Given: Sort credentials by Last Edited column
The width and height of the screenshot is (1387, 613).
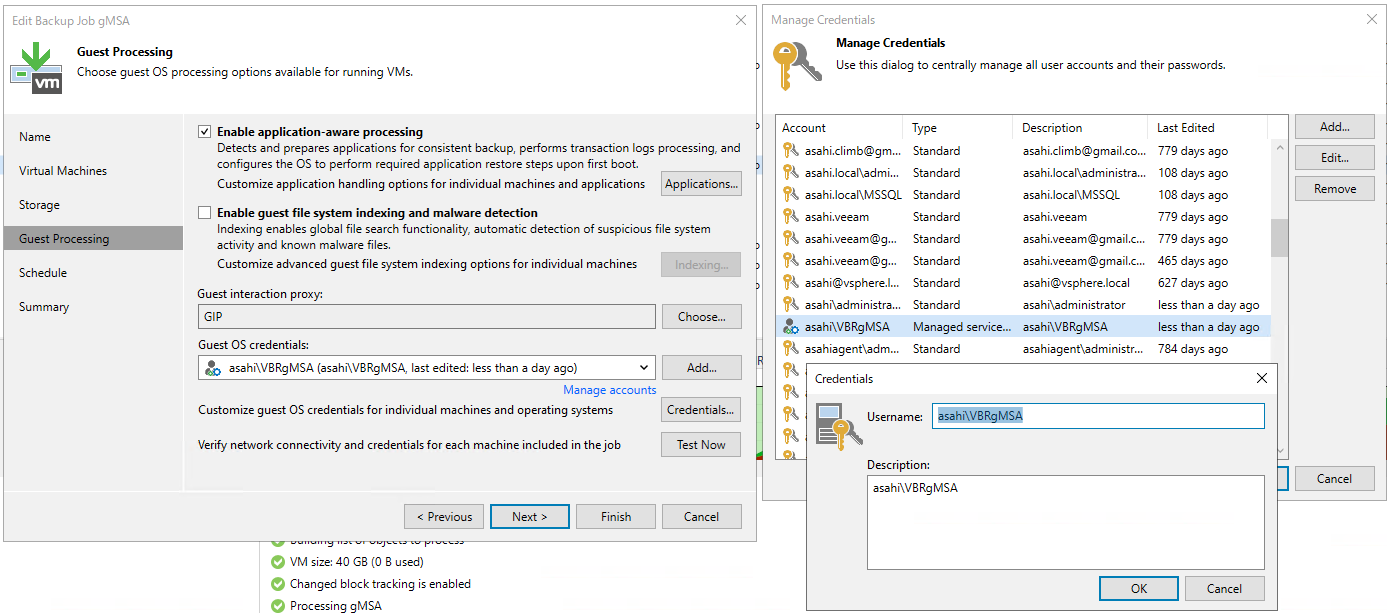Looking at the screenshot, I should click(1207, 128).
